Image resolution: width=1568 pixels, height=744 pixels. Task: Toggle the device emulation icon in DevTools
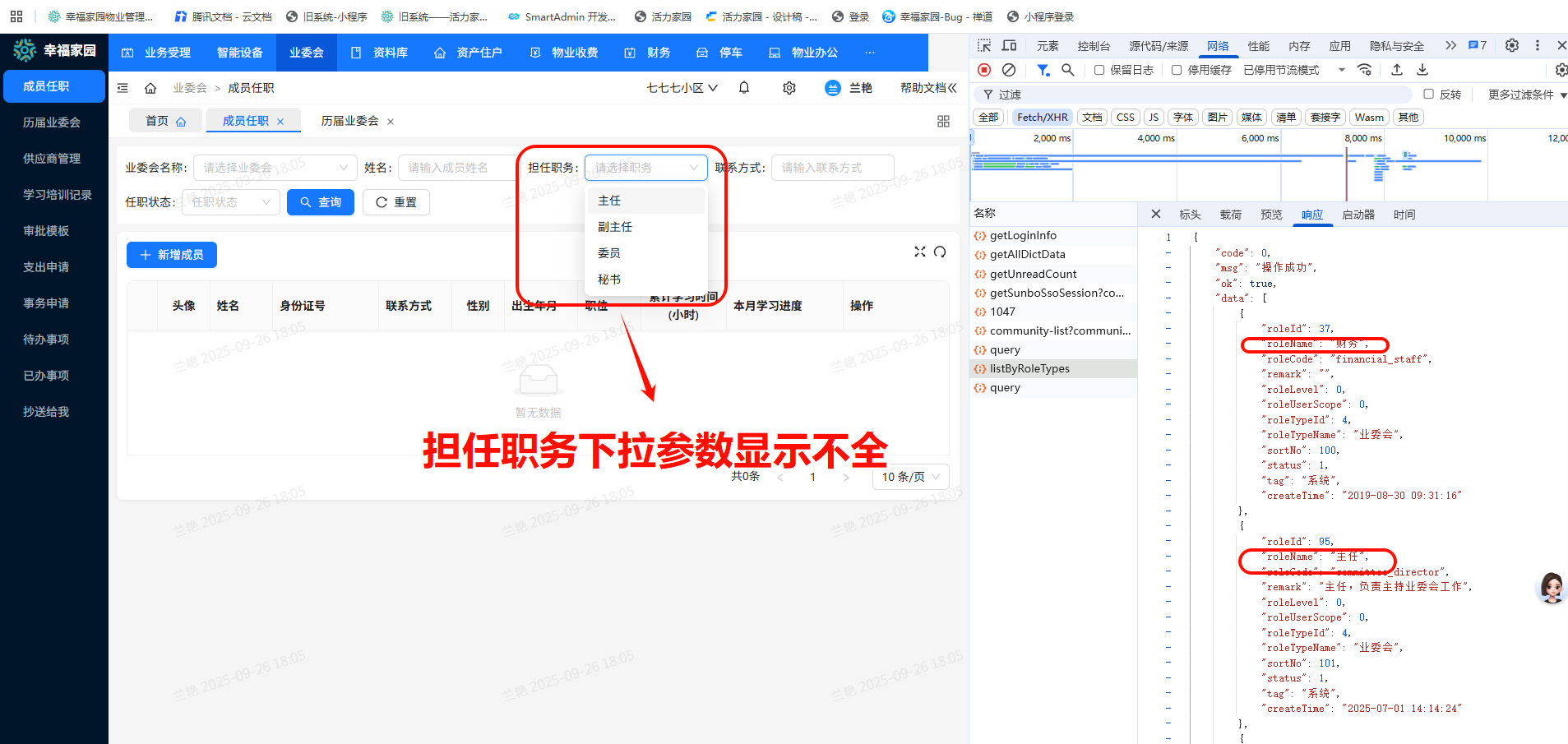tap(1009, 45)
